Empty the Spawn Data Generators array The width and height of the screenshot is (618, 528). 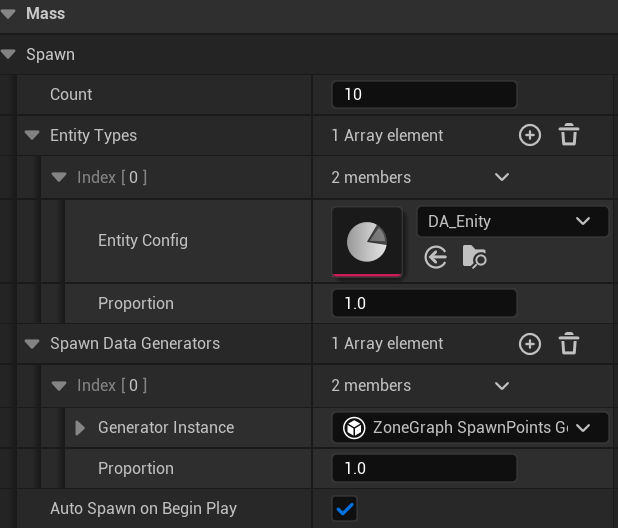point(569,344)
